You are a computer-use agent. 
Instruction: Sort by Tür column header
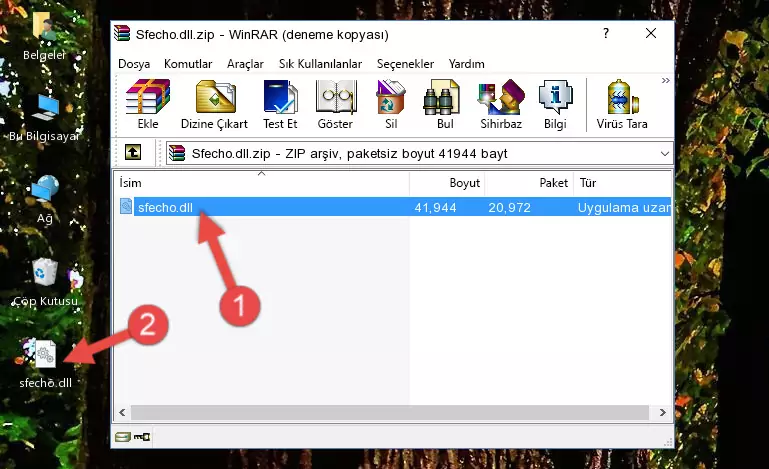[622, 182]
